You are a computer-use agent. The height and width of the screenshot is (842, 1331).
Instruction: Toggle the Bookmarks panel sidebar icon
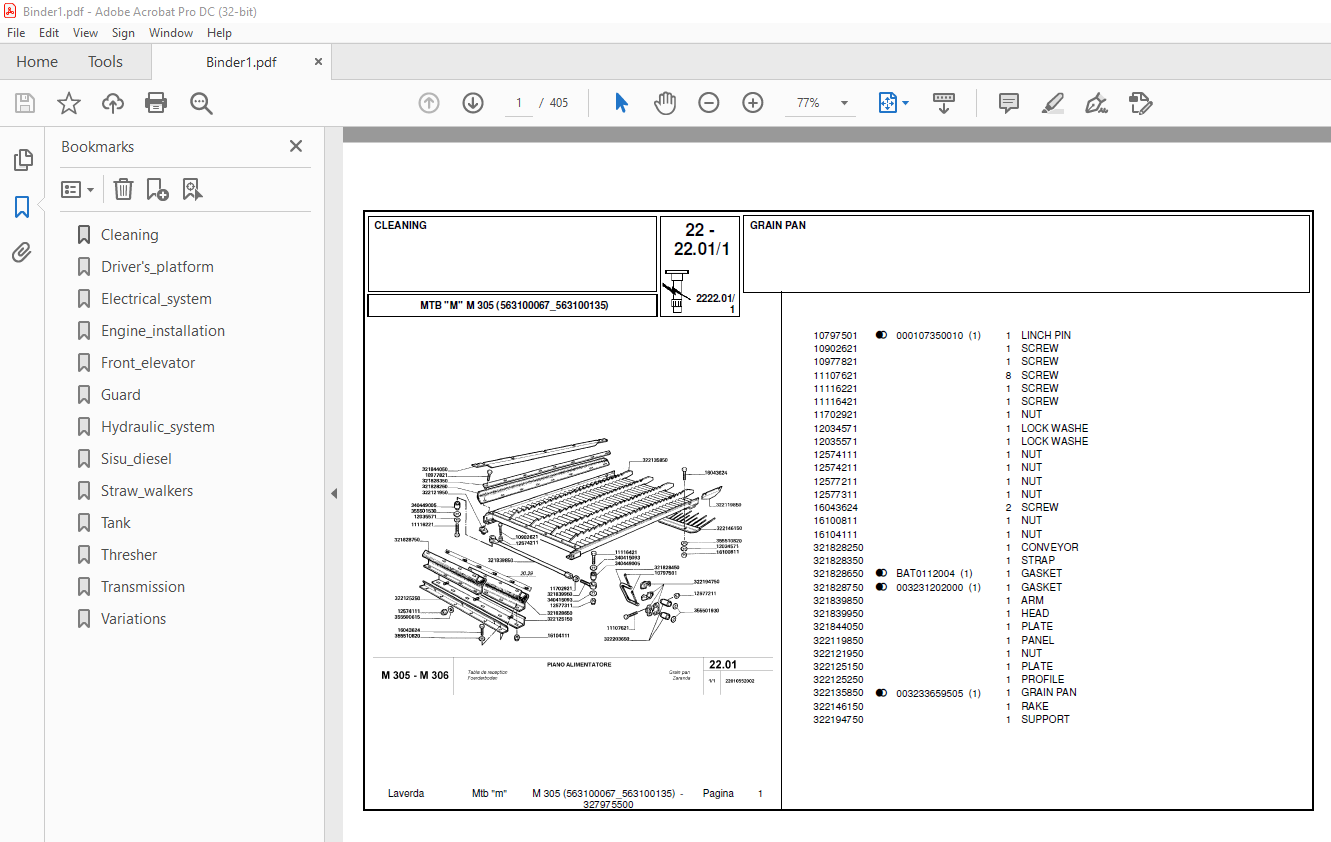(22, 207)
